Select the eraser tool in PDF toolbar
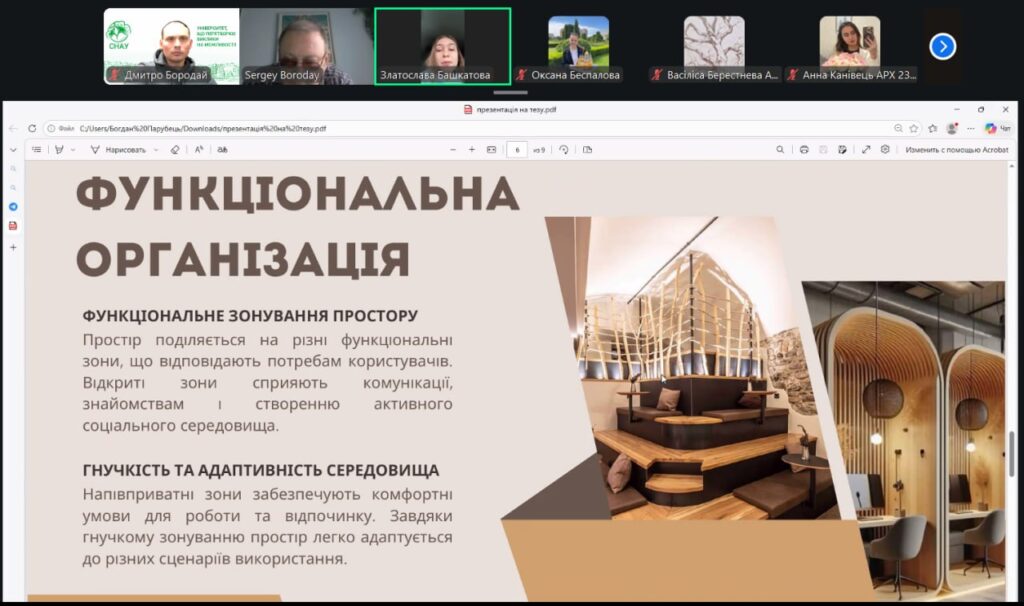 click(x=175, y=150)
